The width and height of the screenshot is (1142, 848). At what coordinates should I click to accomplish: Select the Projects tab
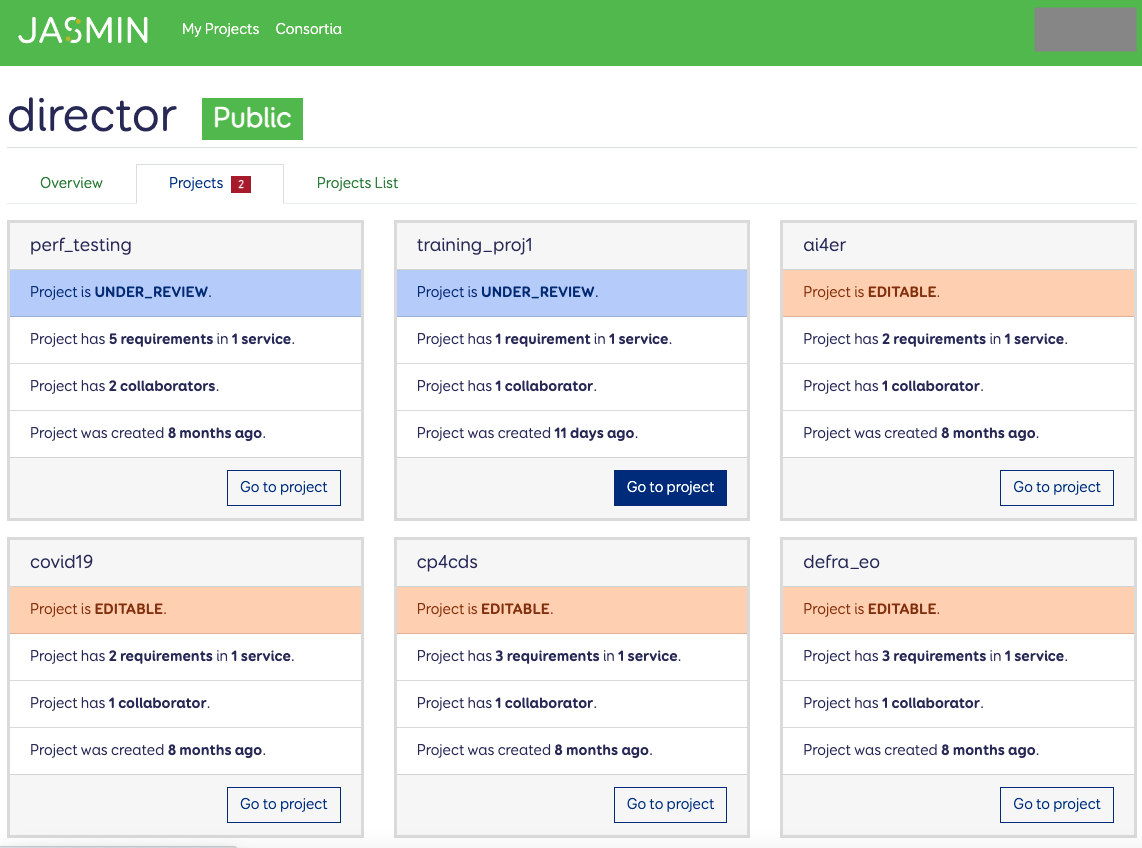tap(196, 183)
